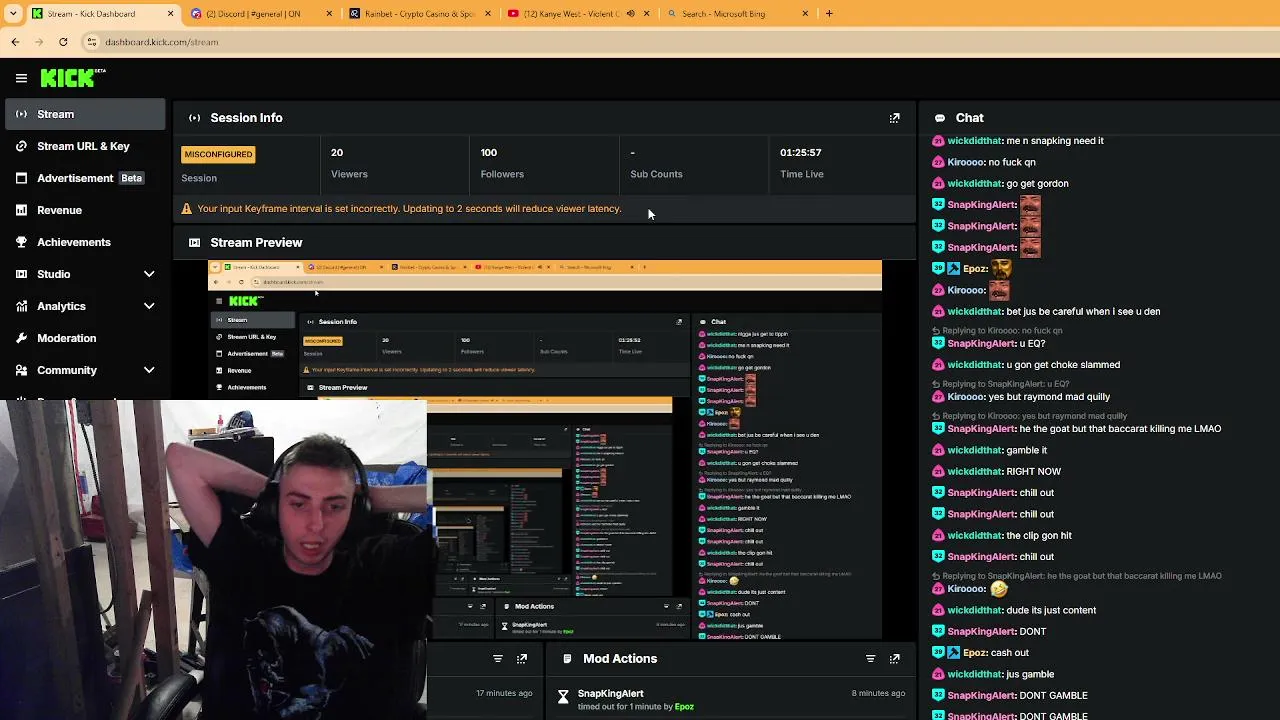Go back with the browser back arrow
1280x720 pixels.
15,42
